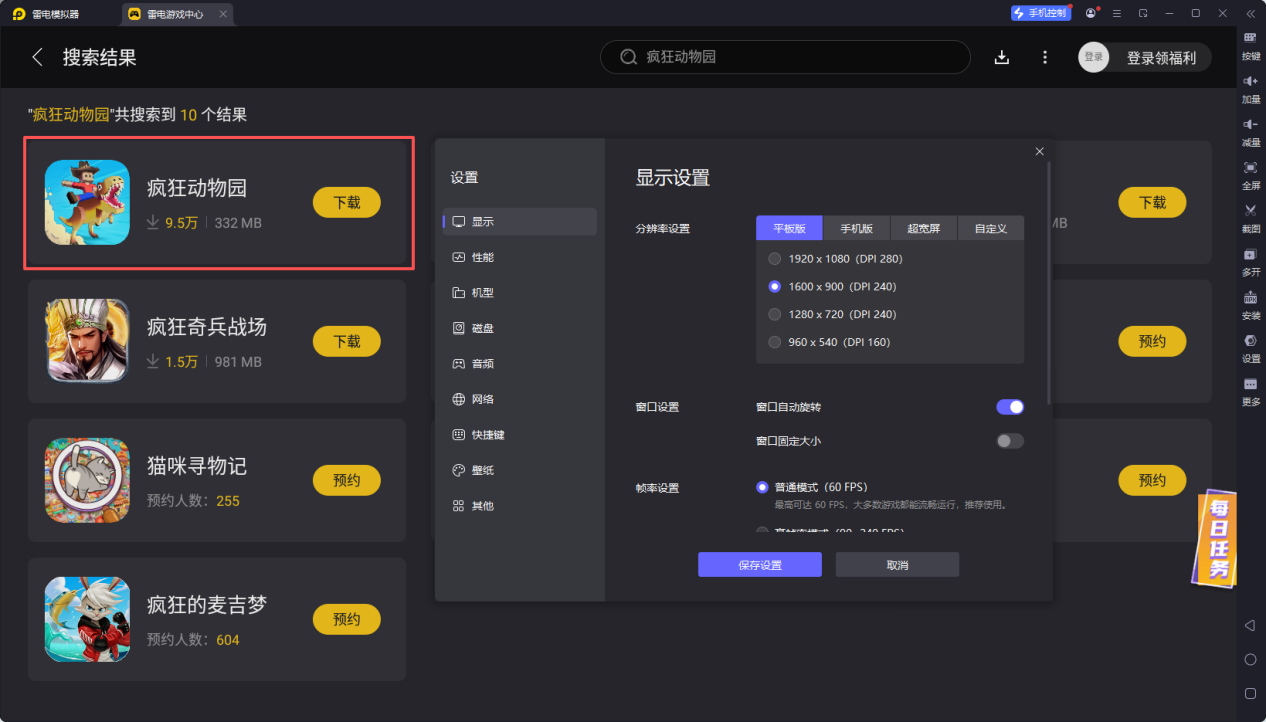
Task: Open 性能 settings category
Action: tap(520, 257)
